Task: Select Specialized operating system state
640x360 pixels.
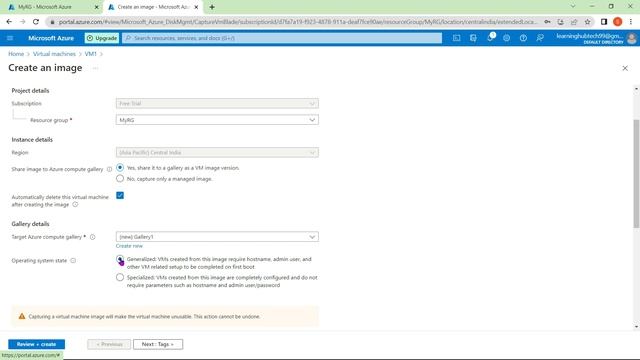Action: pos(120,278)
